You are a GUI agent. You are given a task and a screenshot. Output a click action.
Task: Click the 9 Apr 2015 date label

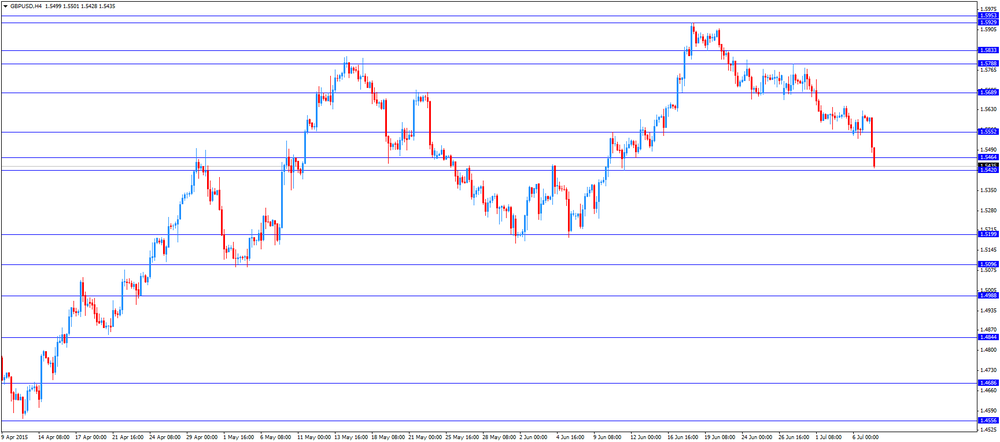(15, 438)
